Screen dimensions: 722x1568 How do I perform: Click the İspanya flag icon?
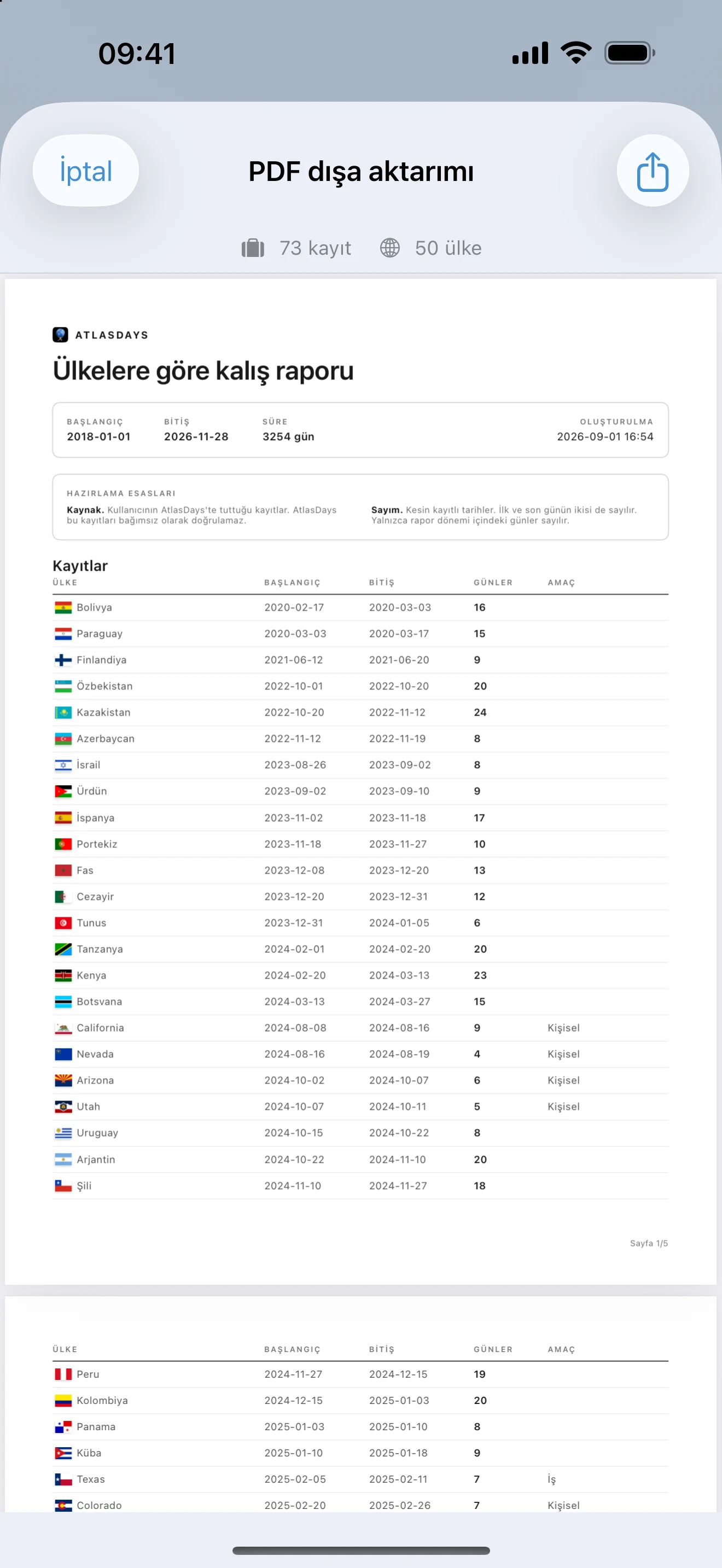tap(63, 817)
